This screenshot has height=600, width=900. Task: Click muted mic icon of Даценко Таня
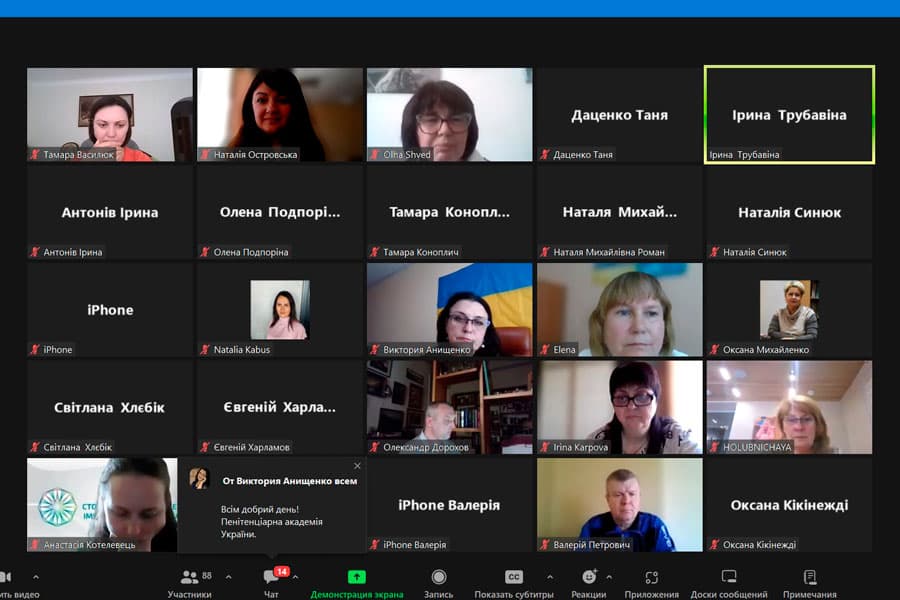coord(545,154)
